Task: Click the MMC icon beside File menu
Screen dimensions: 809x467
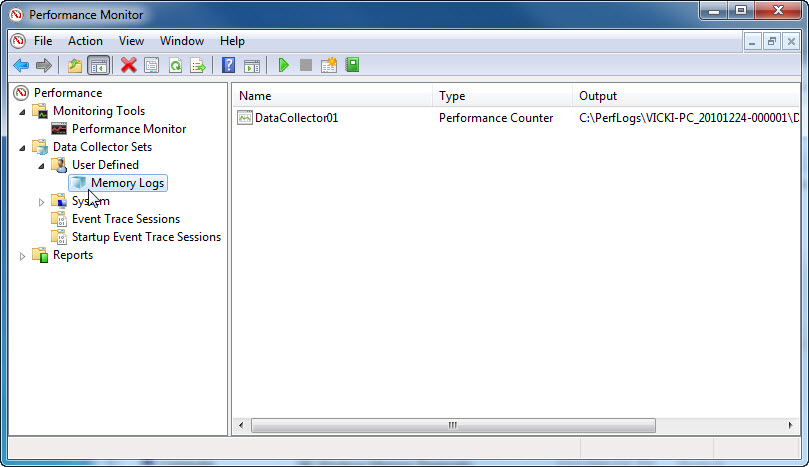Action: coord(18,41)
